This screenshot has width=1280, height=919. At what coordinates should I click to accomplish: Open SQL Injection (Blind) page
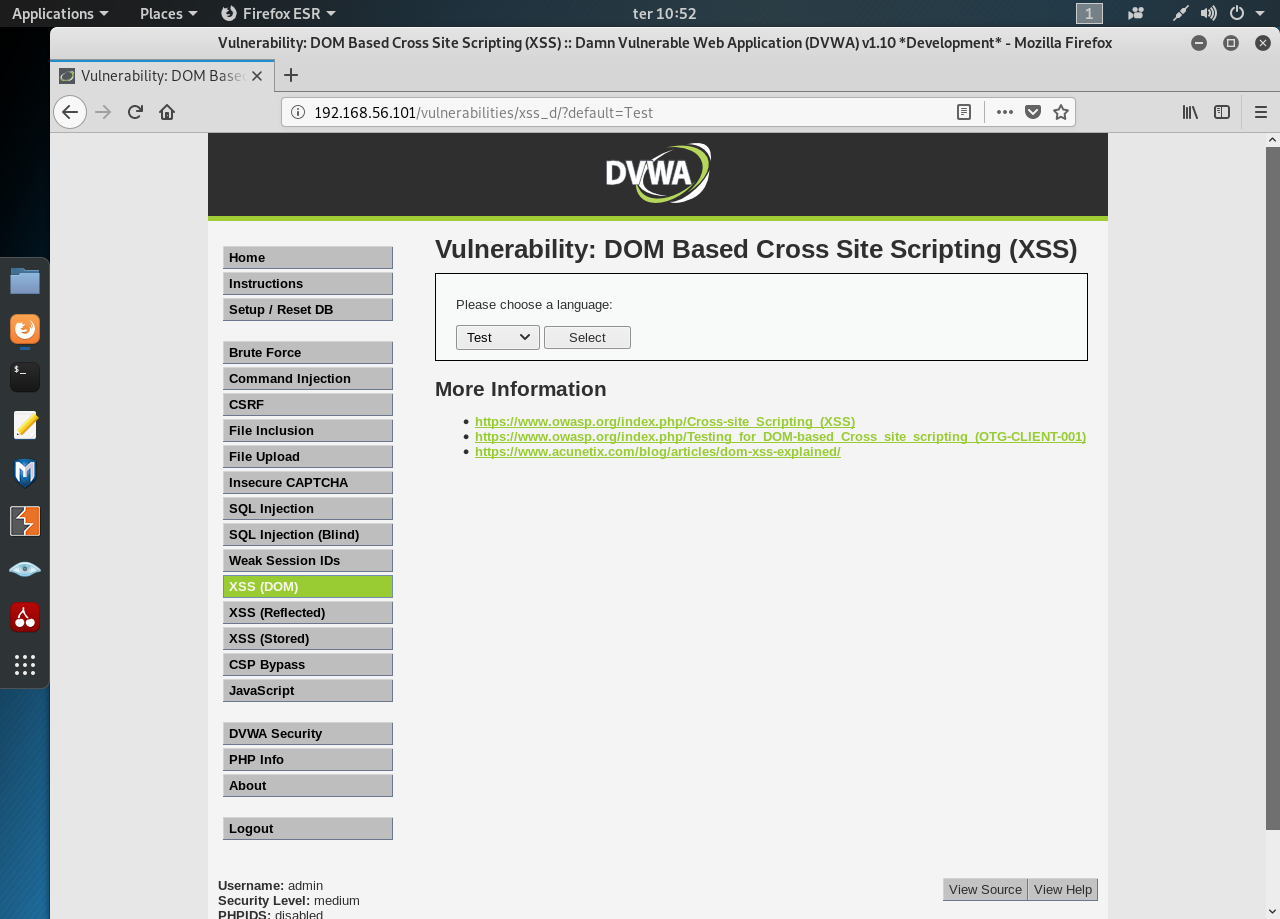click(x=308, y=535)
